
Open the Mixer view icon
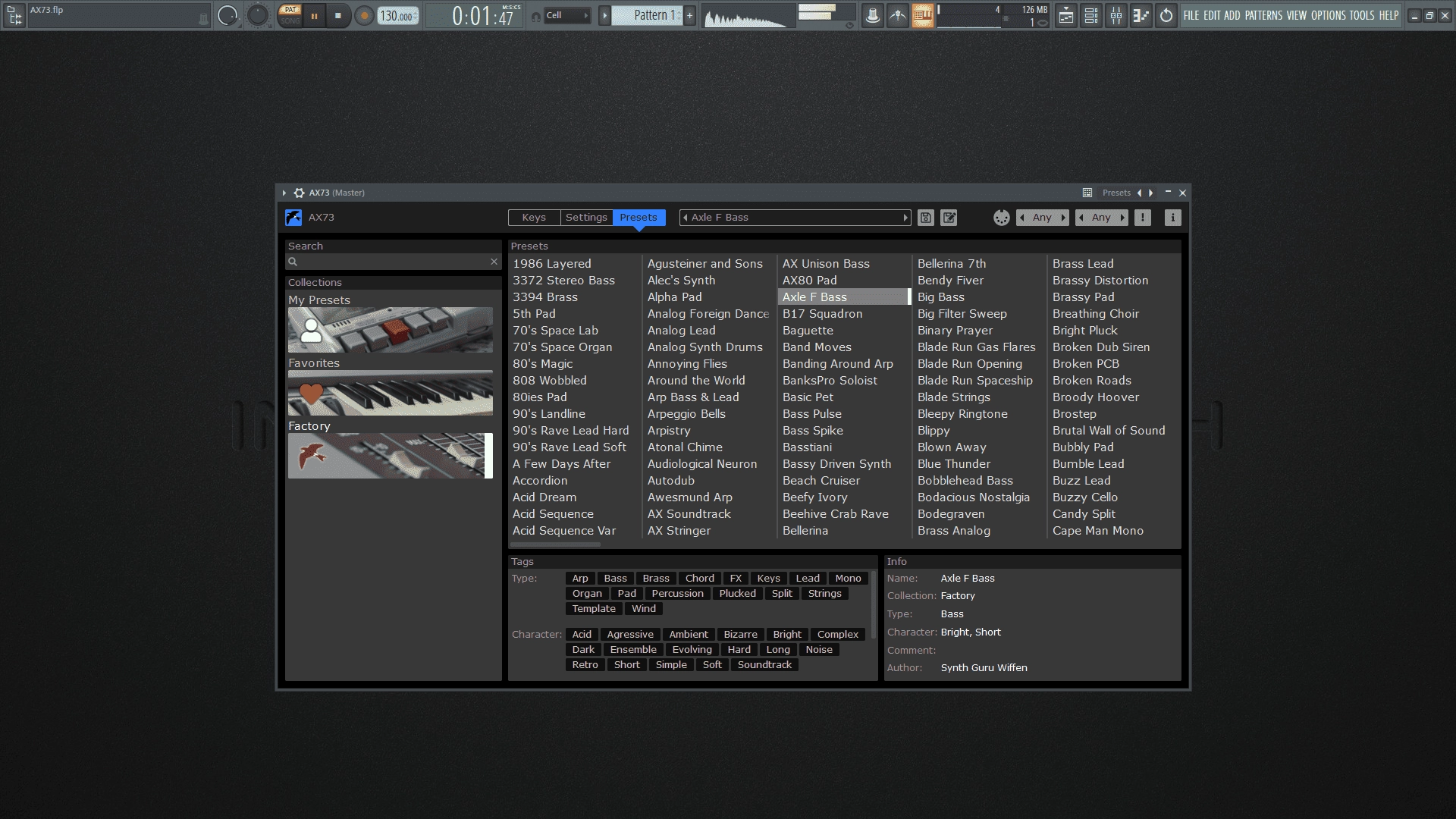click(x=1116, y=15)
